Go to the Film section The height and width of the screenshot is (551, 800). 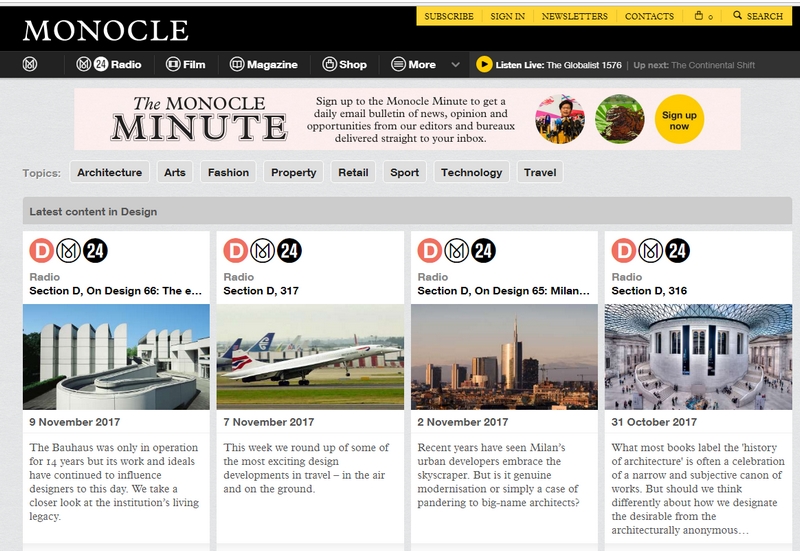point(186,64)
